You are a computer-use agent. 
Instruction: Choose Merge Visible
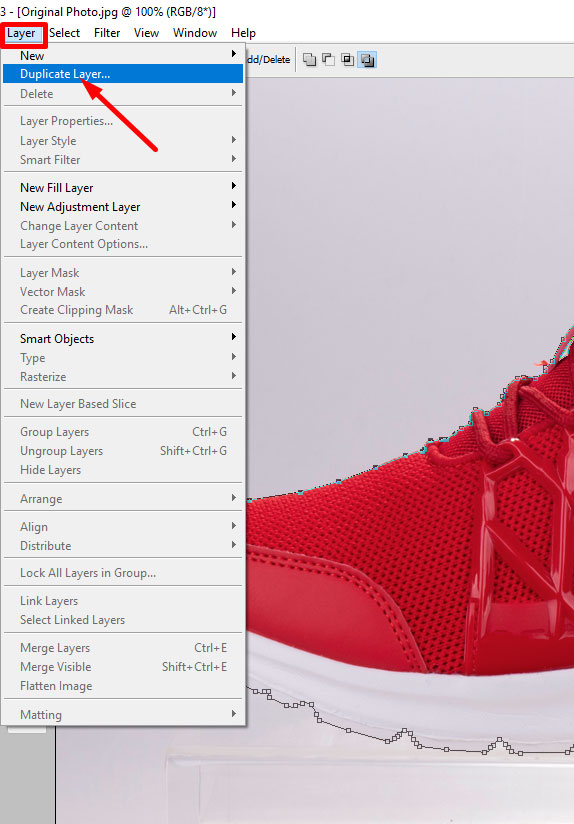click(x=123, y=667)
